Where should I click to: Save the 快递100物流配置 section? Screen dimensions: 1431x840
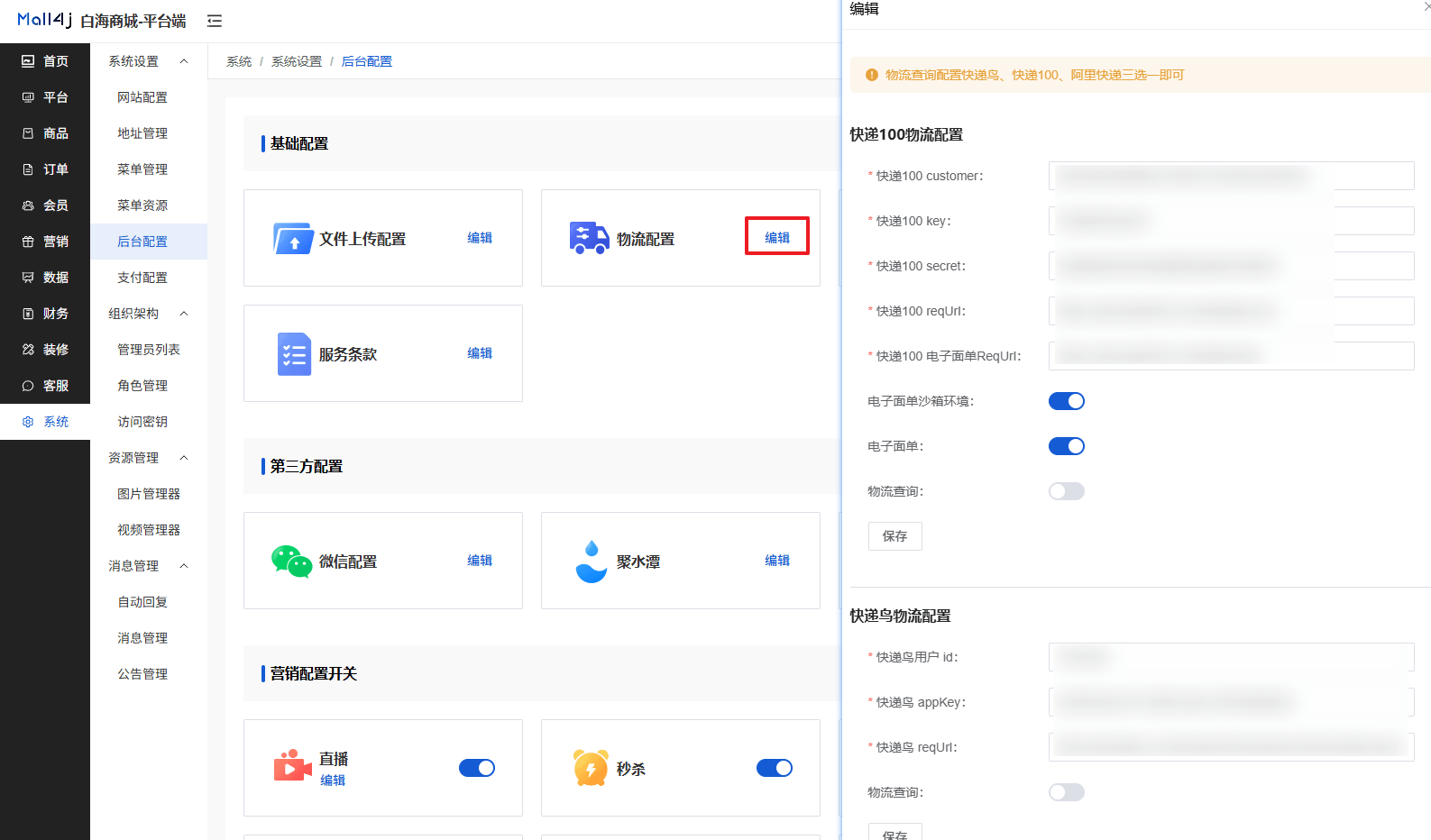(x=895, y=536)
